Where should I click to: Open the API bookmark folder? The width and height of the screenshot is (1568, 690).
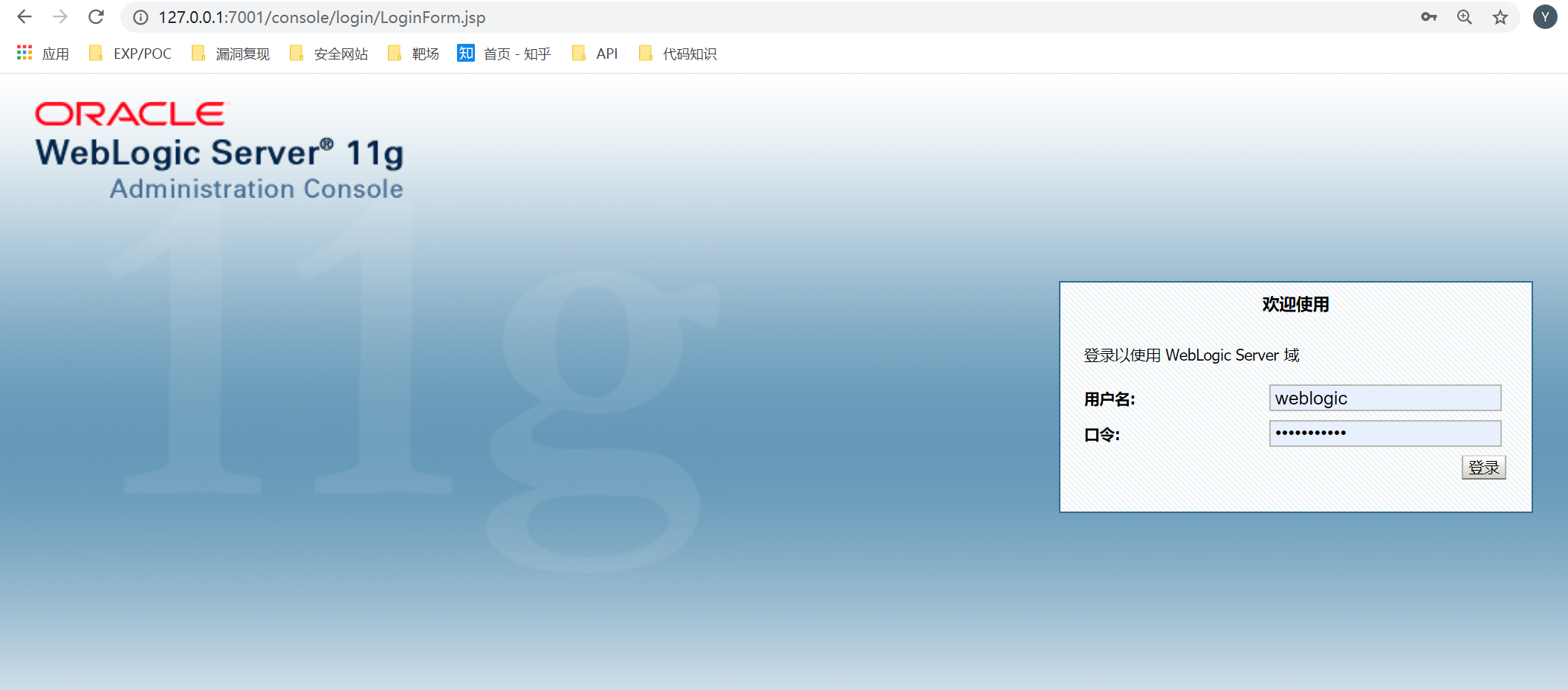(595, 54)
